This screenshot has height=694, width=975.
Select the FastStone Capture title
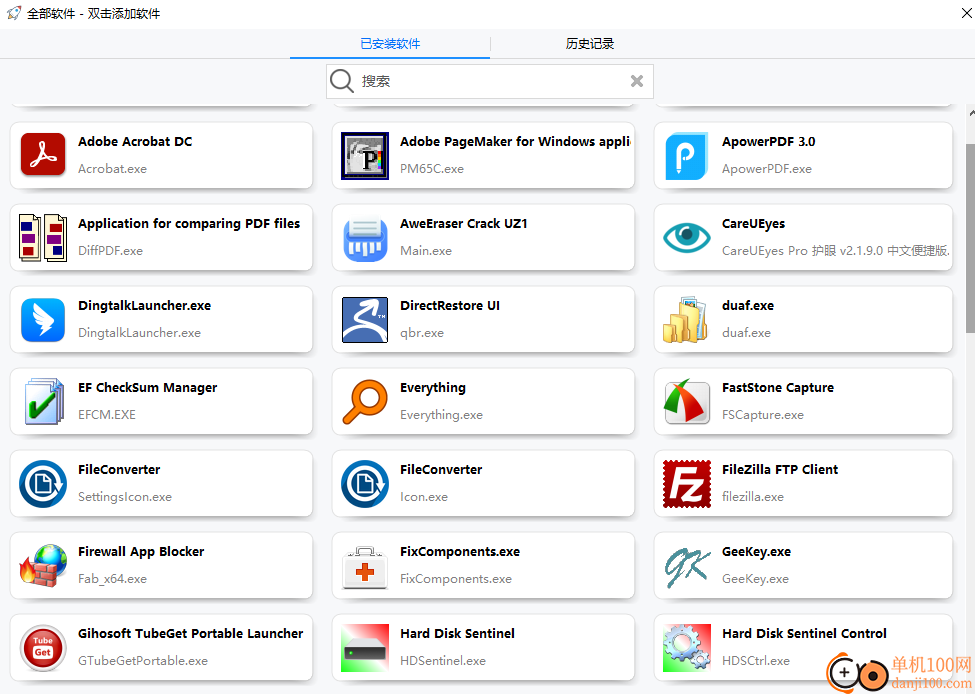coord(777,388)
